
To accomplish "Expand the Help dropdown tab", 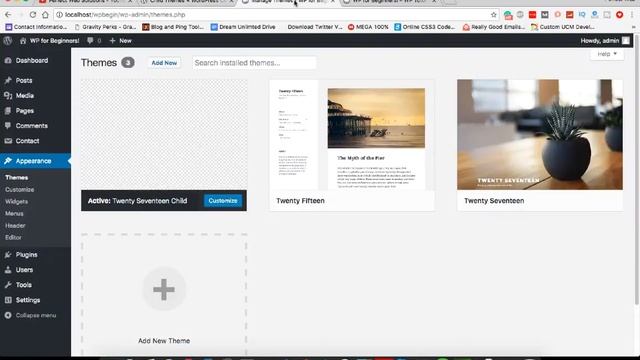I will click(607, 54).
